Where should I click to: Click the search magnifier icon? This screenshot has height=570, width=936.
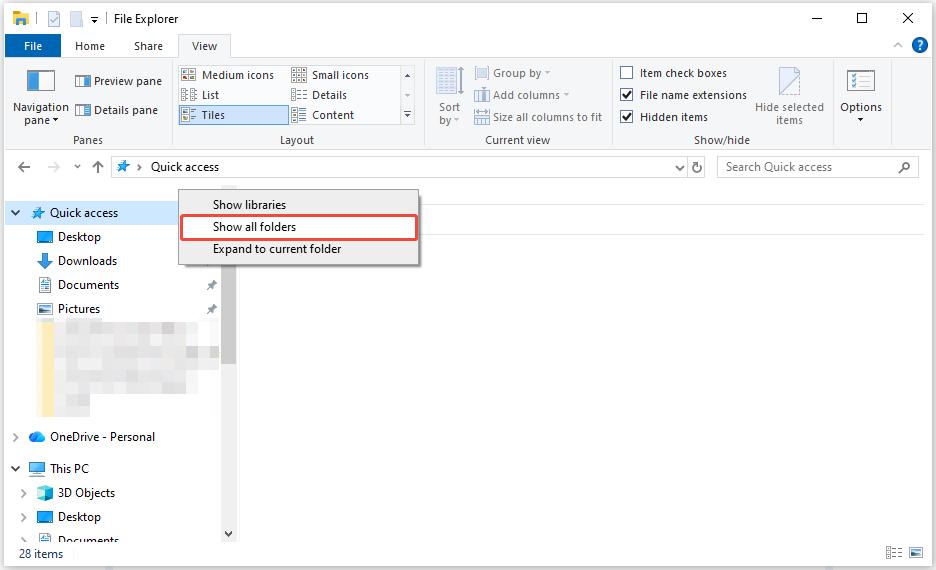pos(904,167)
